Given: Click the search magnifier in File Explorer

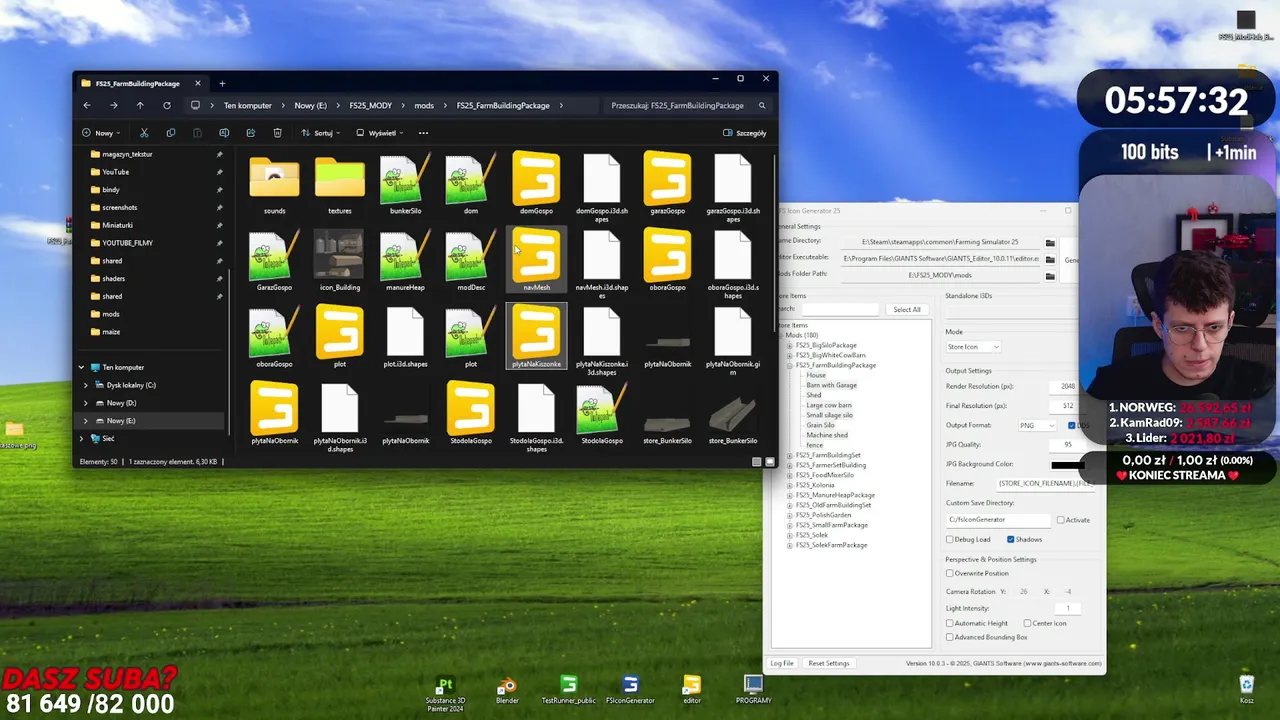Looking at the screenshot, I should tap(762, 105).
